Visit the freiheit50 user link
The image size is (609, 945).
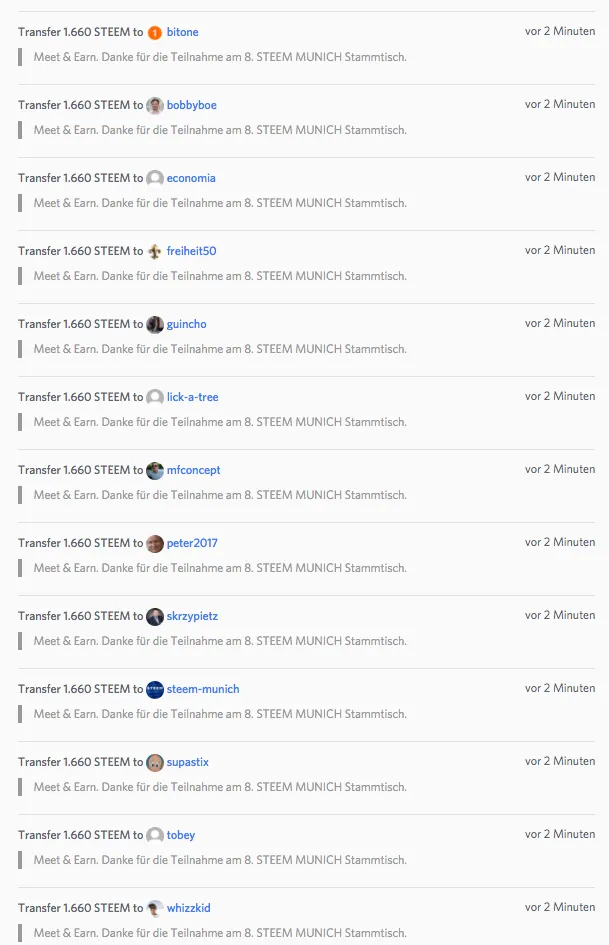coord(192,251)
